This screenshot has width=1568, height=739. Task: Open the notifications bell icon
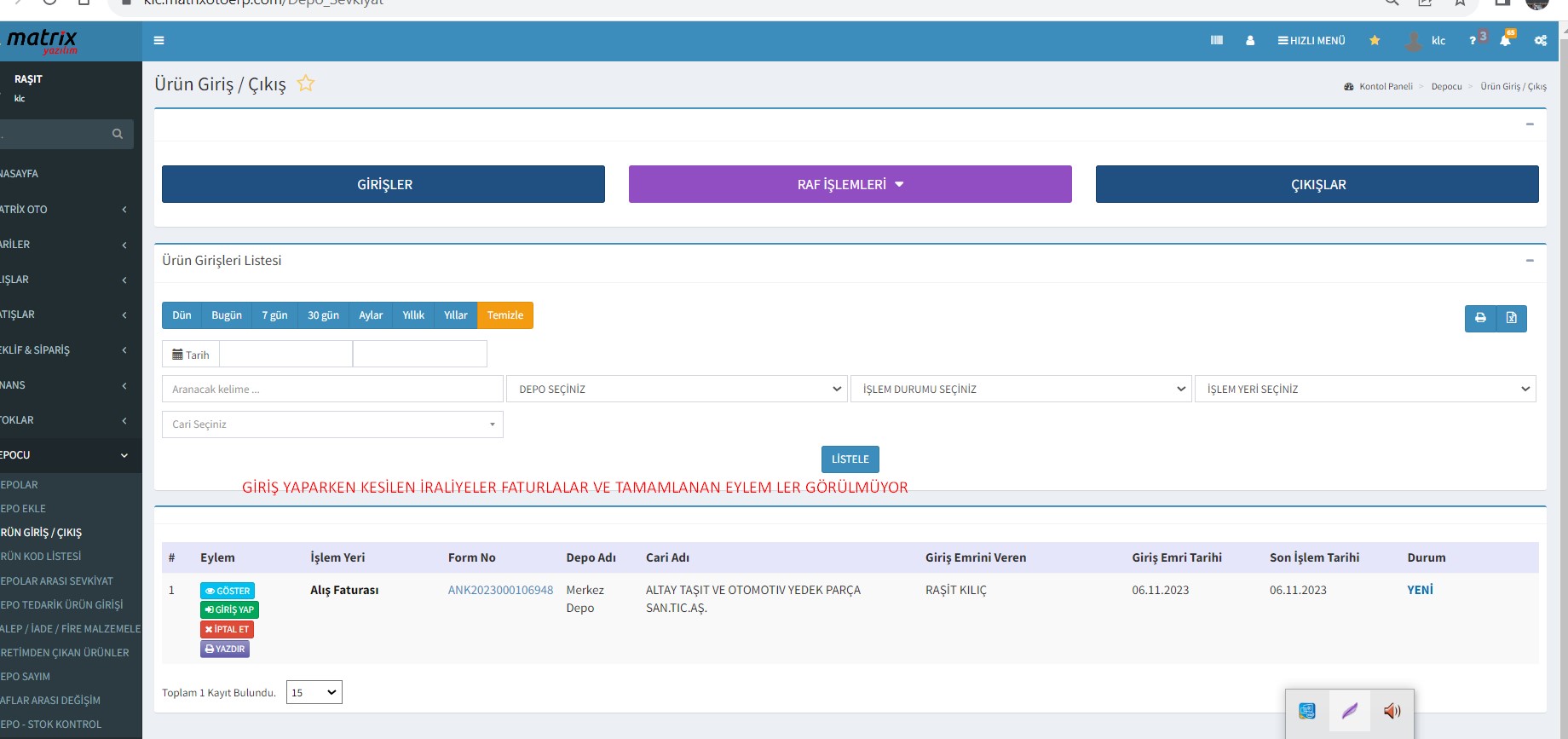point(1505,40)
